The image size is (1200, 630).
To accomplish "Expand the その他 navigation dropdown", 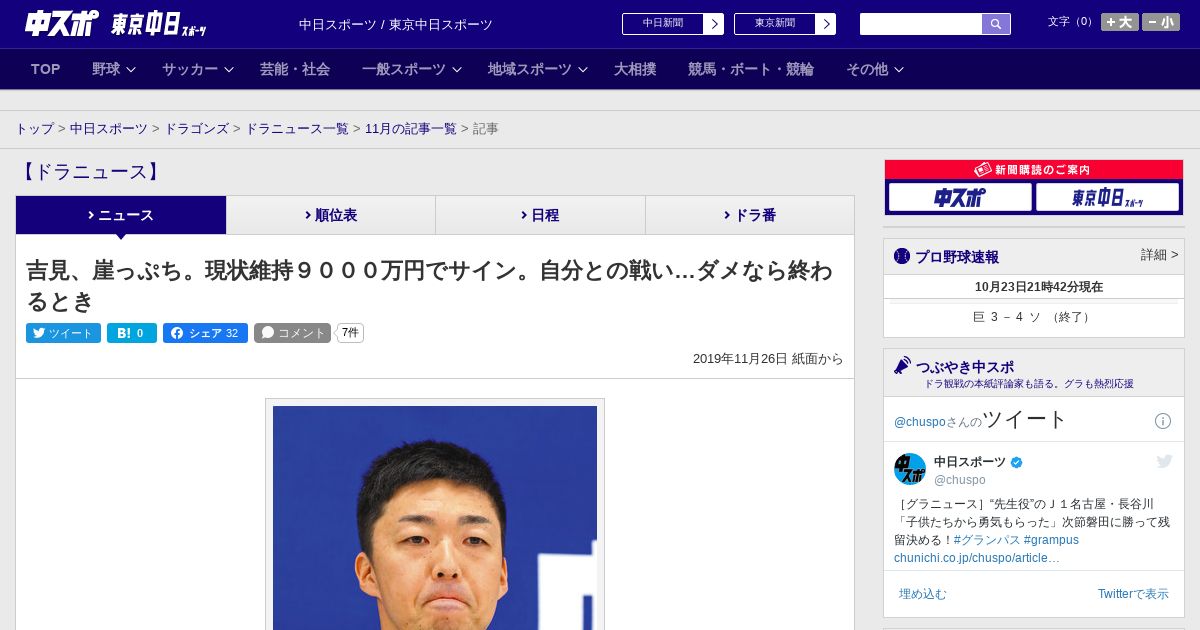I will [x=875, y=69].
